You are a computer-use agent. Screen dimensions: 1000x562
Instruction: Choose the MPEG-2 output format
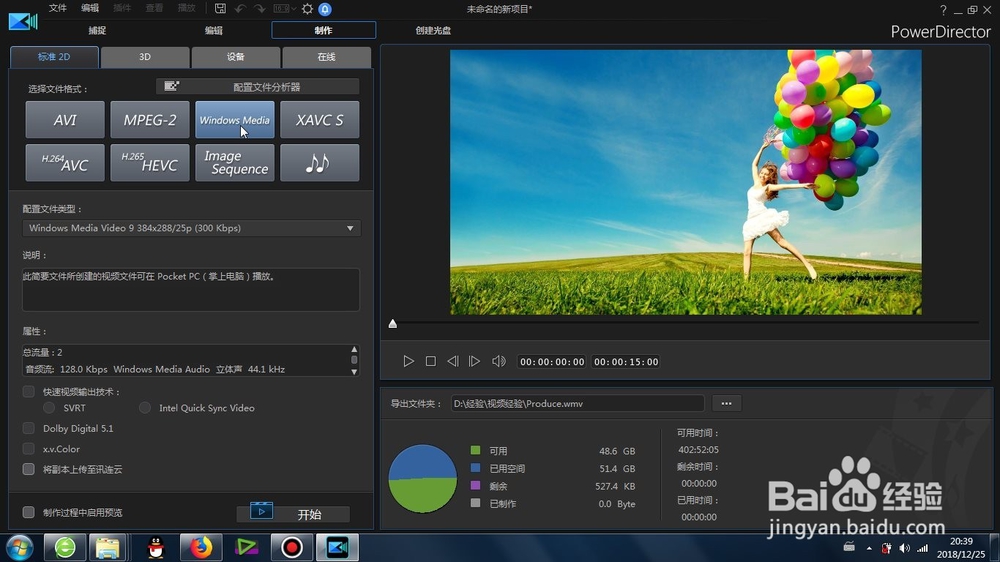click(150, 119)
